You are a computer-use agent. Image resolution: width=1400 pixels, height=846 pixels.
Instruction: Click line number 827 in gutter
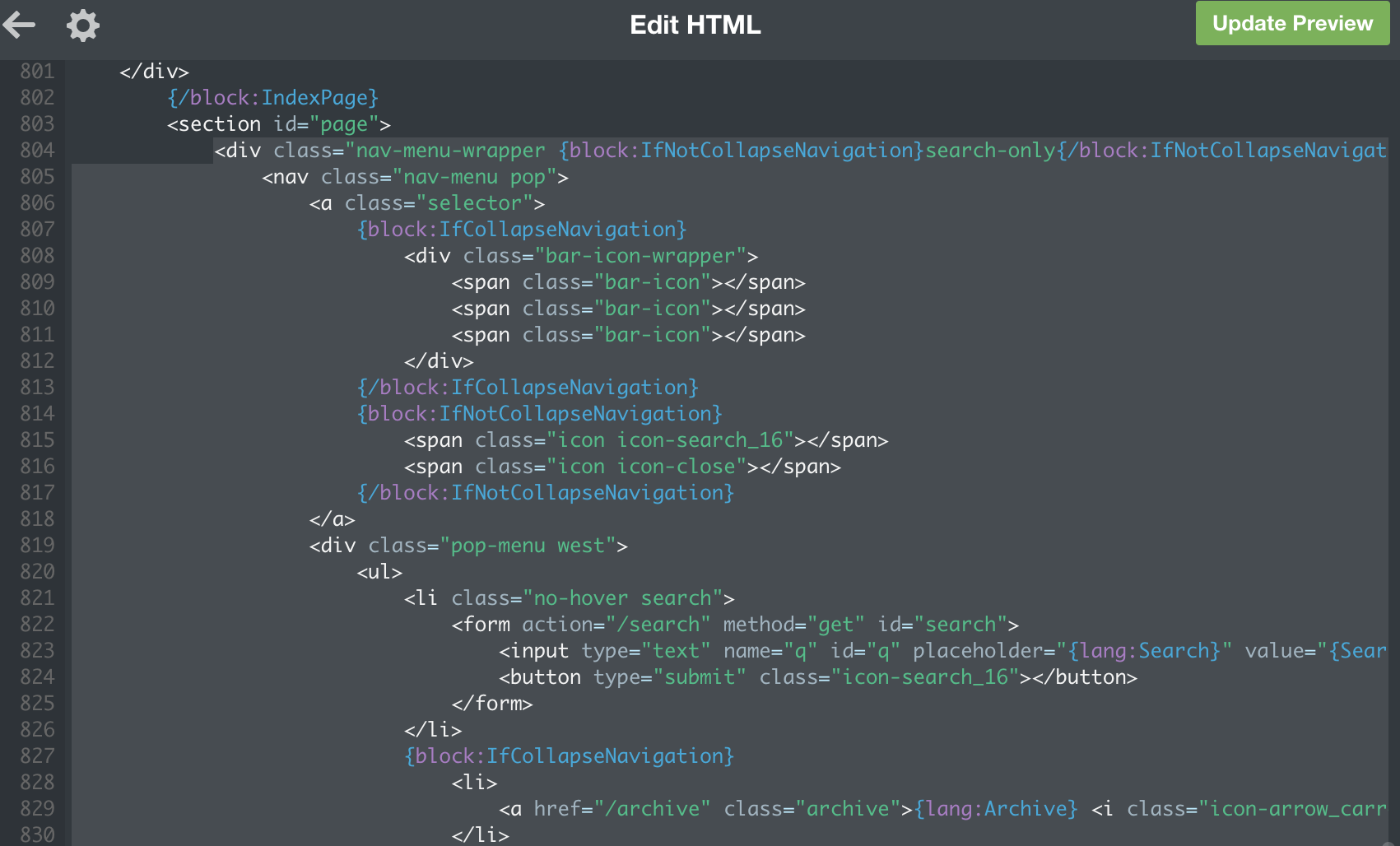[x=37, y=756]
